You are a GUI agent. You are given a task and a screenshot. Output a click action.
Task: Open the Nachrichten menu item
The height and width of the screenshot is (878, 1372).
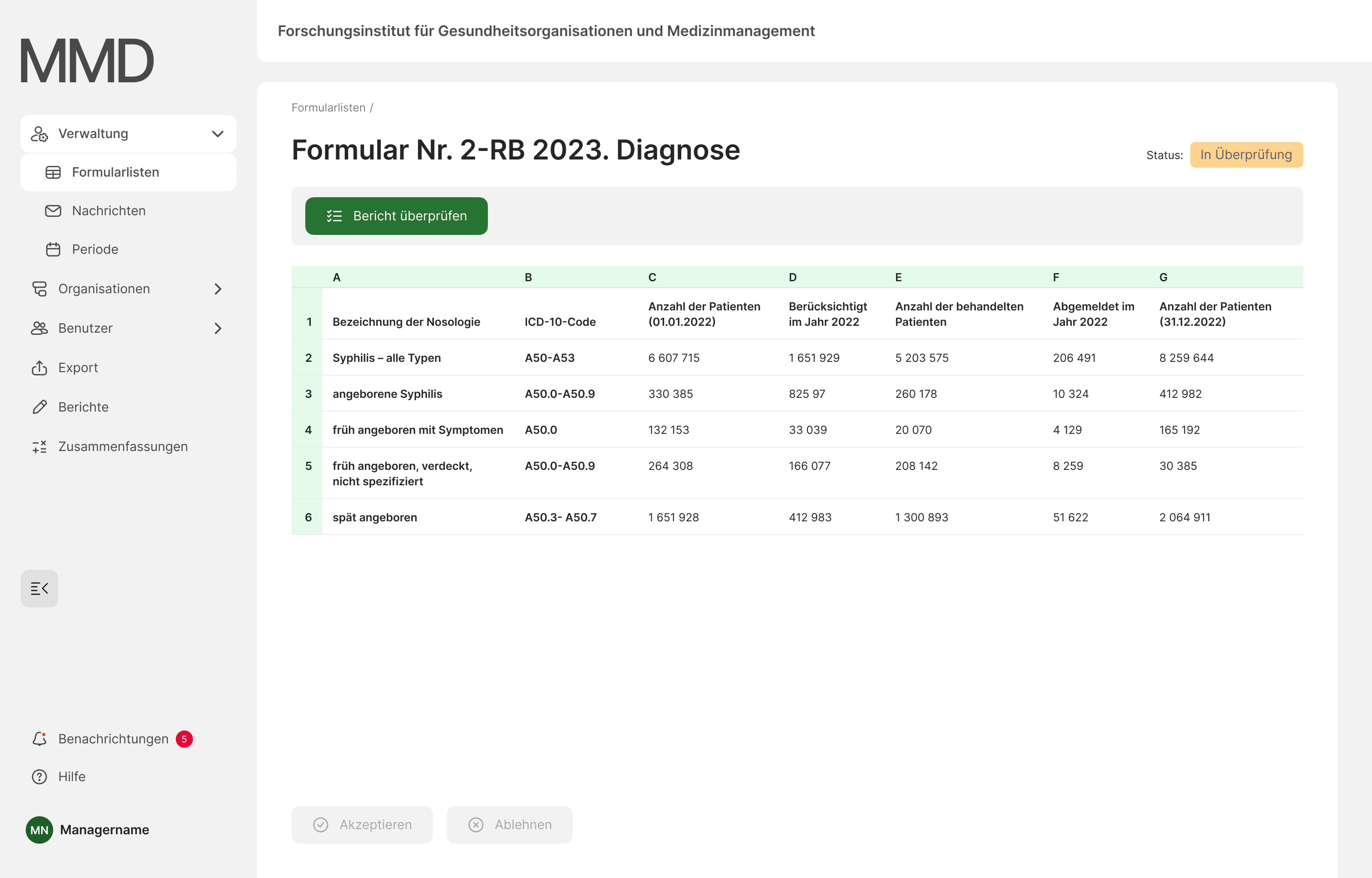(108, 211)
